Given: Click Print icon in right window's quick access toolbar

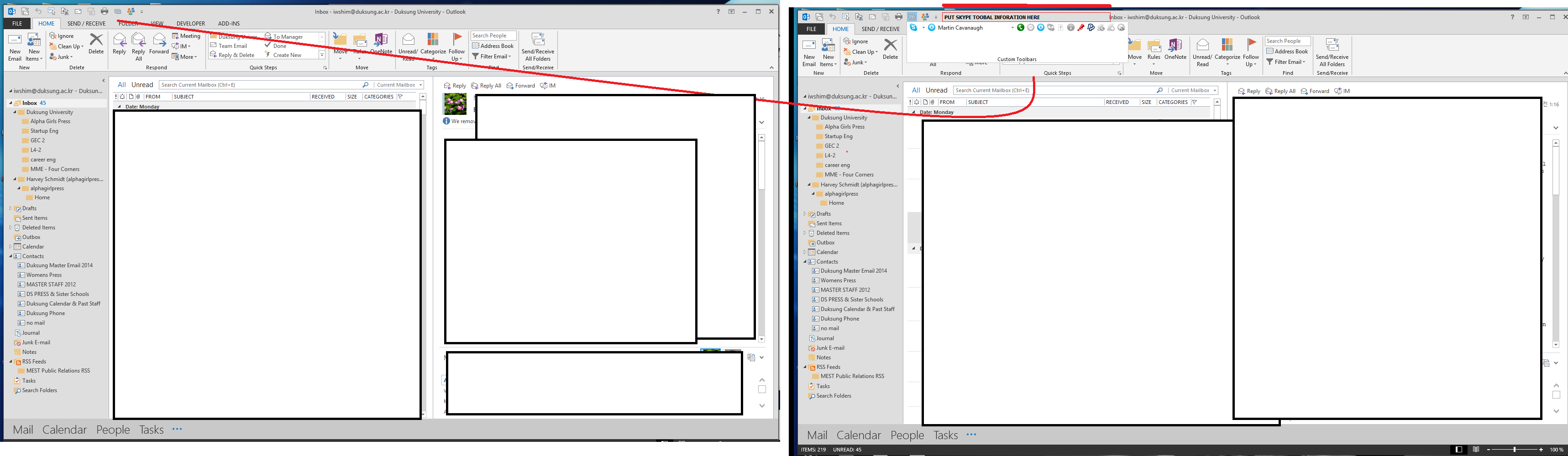Looking at the screenshot, I should click(x=898, y=17).
